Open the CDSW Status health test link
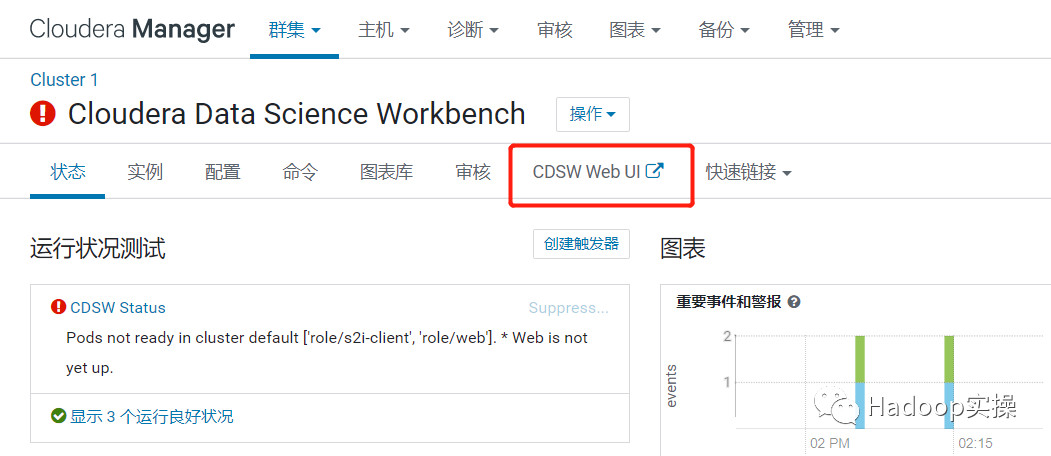The height and width of the screenshot is (456, 1051). pyautogui.click(x=118, y=308)
